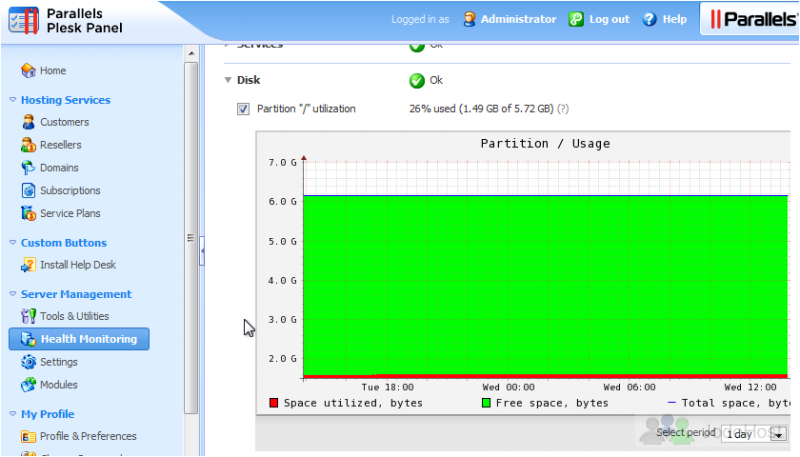Click the Modules icon
Viewport: 800px width, 457px height.
tap(28, 385)
